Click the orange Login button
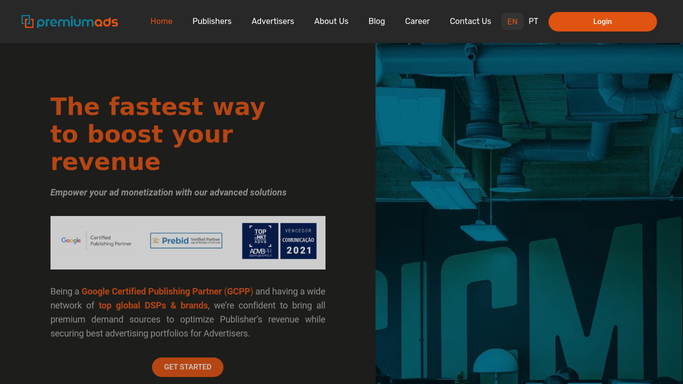 tap(602, 22)
